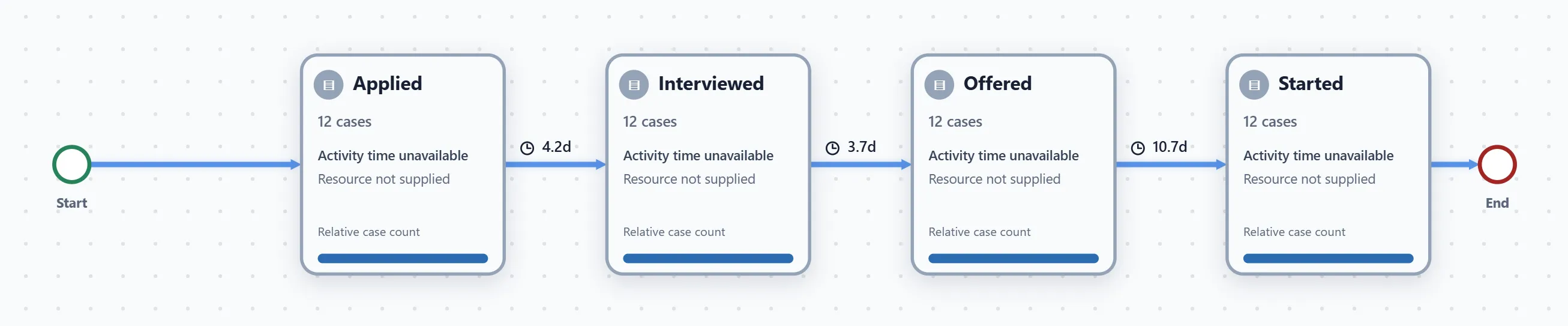The height and width of the screenshot is (326, 1568).
Task: Click the Started activity icon
Action: tap(1254, 85)
